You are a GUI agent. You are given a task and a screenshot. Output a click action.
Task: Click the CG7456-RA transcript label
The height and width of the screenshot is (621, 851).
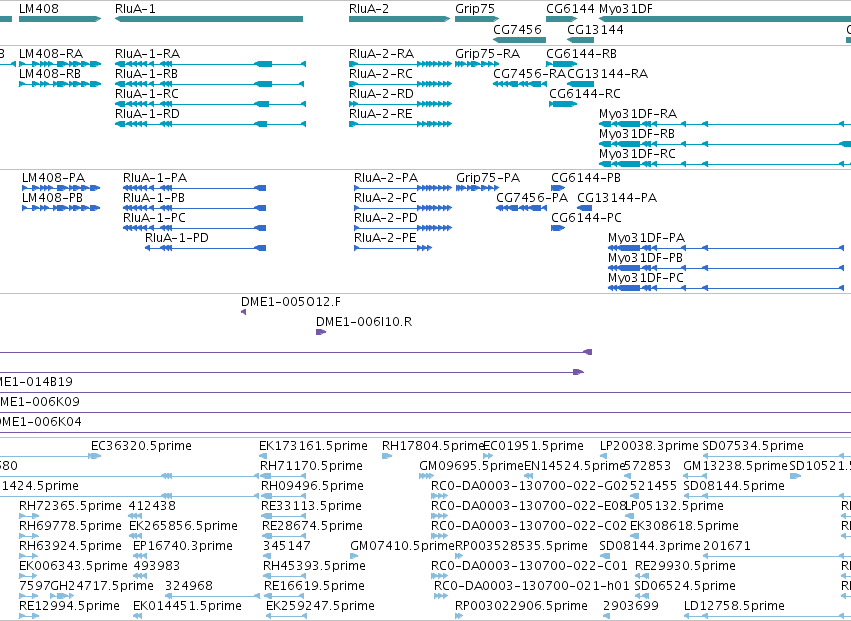tap(529, 74)
